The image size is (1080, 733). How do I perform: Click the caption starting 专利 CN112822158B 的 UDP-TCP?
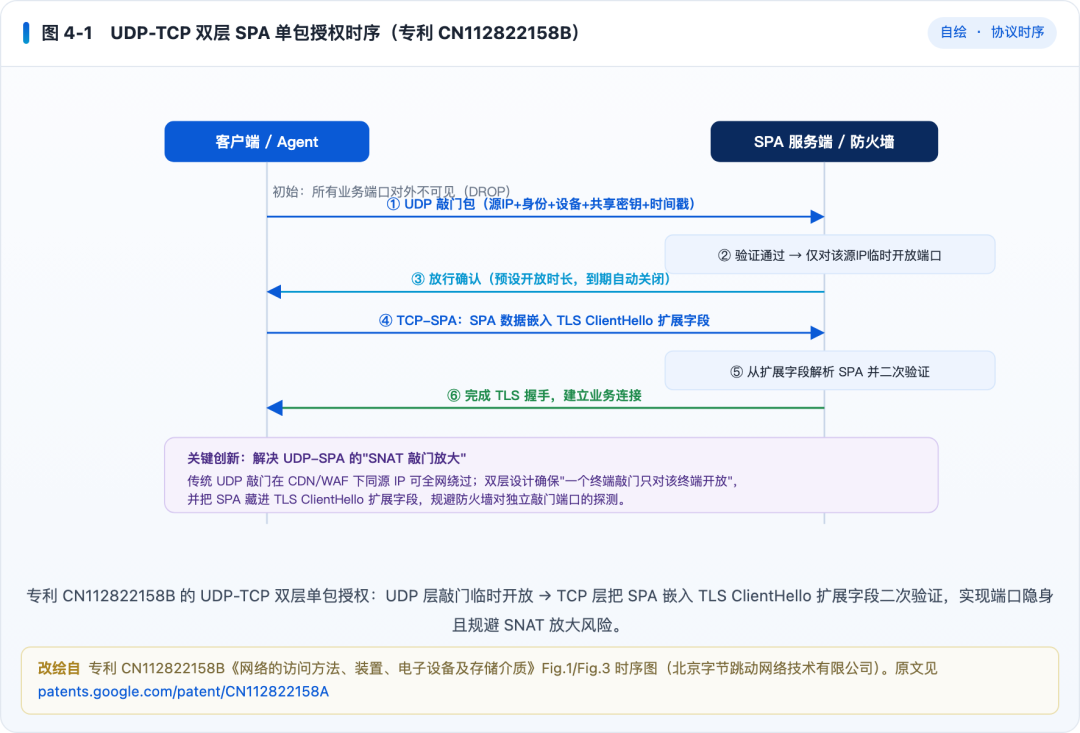[540, 596]
